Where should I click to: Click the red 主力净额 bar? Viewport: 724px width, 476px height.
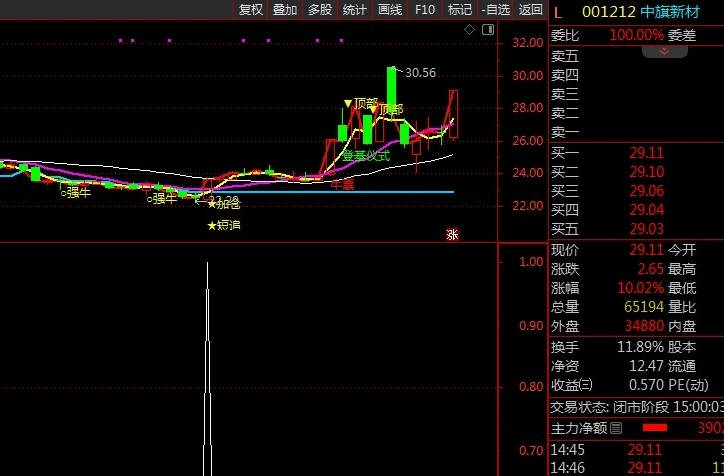[x=655, y=428]
